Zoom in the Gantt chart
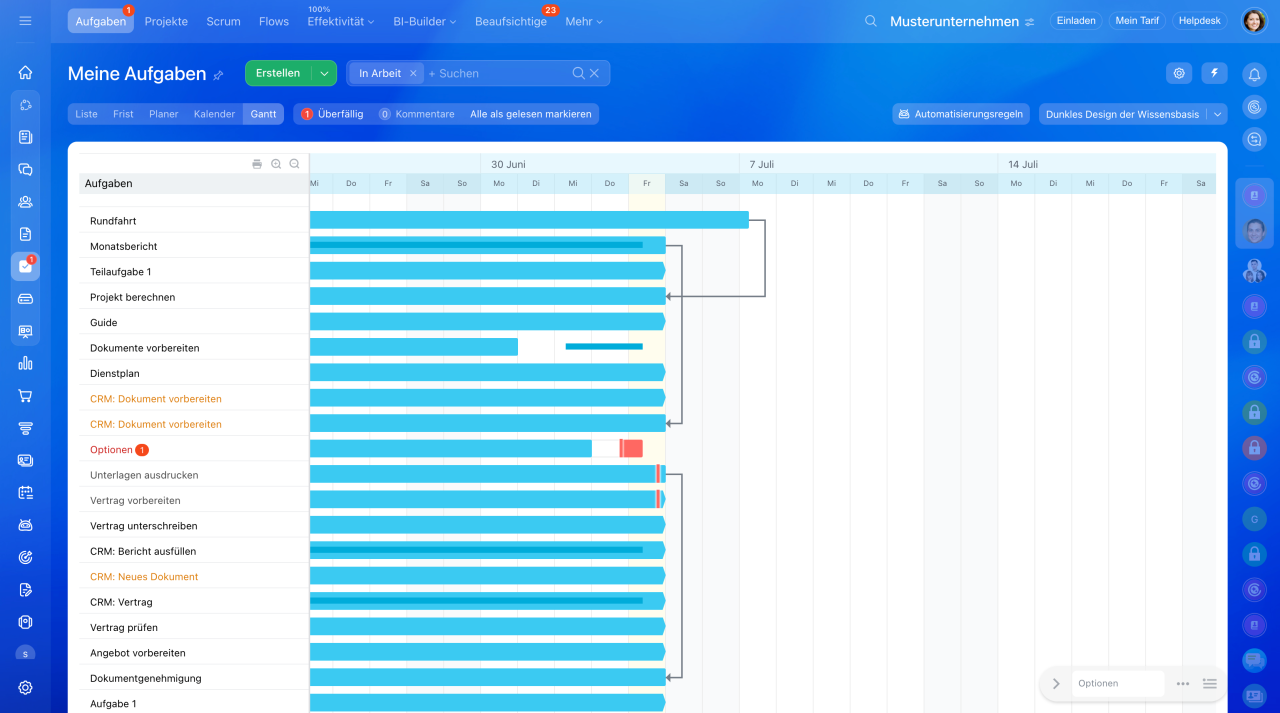The width and height of the screenshot is (1280, 713). tap(276, 164)
